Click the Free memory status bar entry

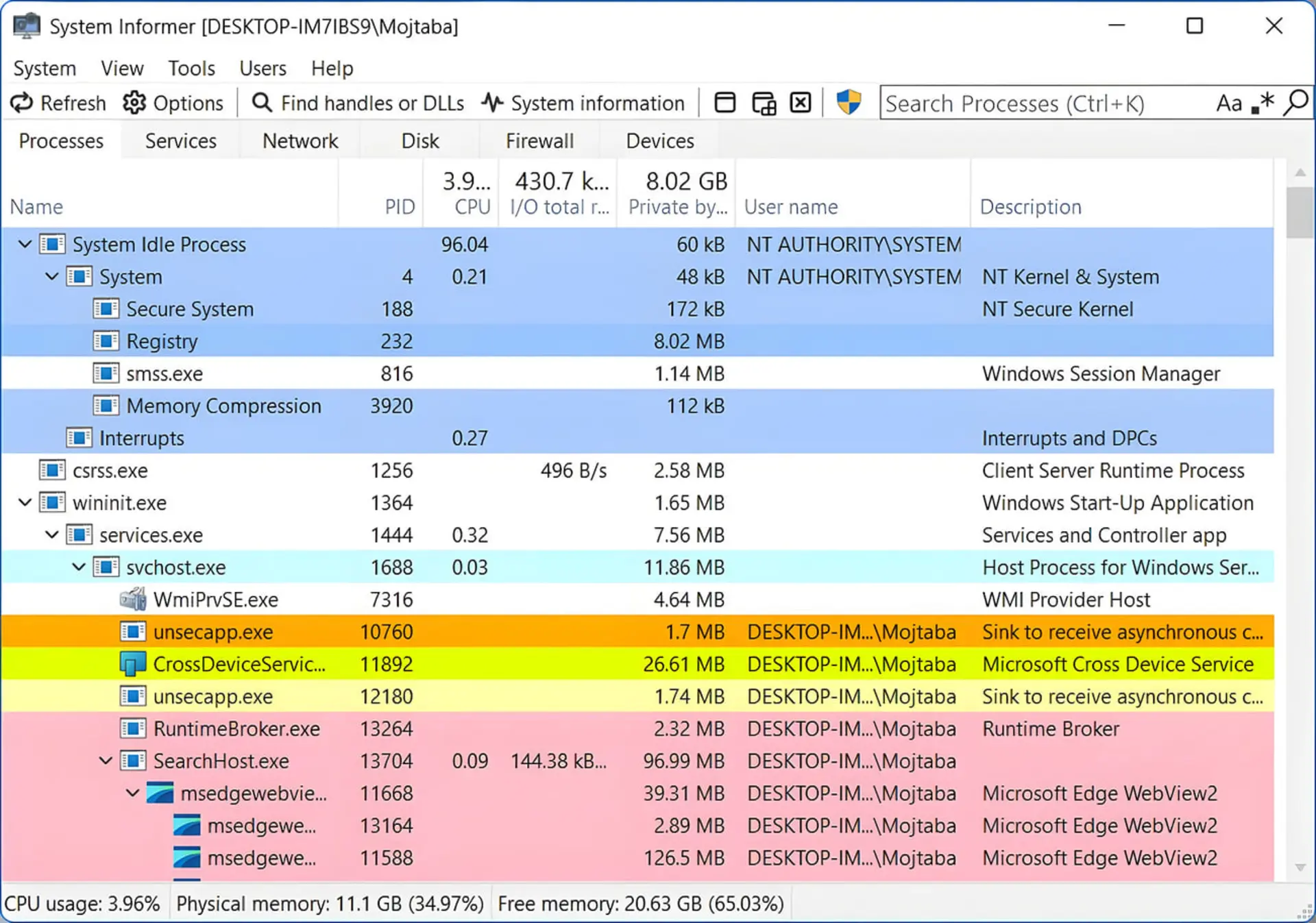click(x=640, y=904)
